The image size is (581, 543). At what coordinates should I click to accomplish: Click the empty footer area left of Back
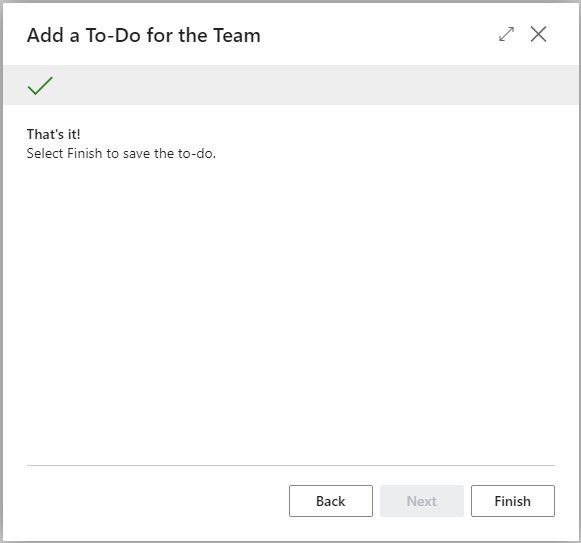pyautogui.click(x=156, y=501)
